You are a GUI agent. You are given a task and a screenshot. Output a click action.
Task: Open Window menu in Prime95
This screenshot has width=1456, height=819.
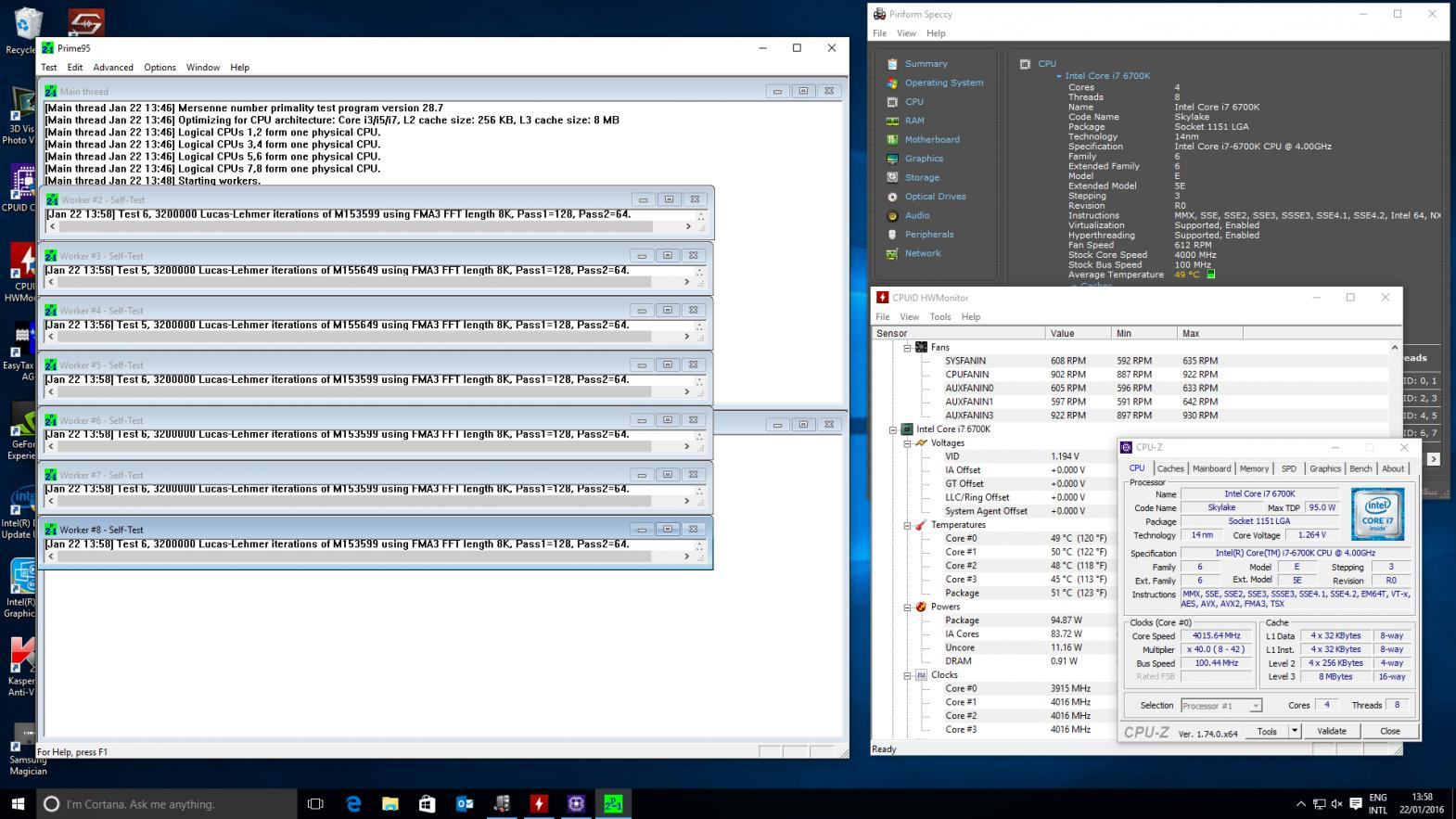click(x=203, y=68)
